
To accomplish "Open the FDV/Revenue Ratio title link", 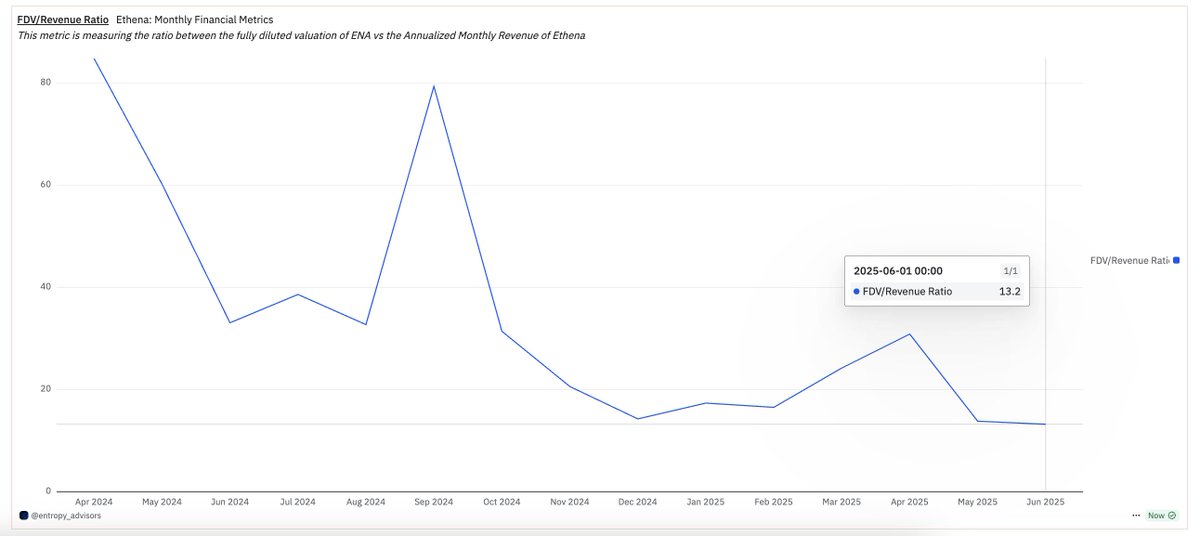I will click(x=63, y=20).
